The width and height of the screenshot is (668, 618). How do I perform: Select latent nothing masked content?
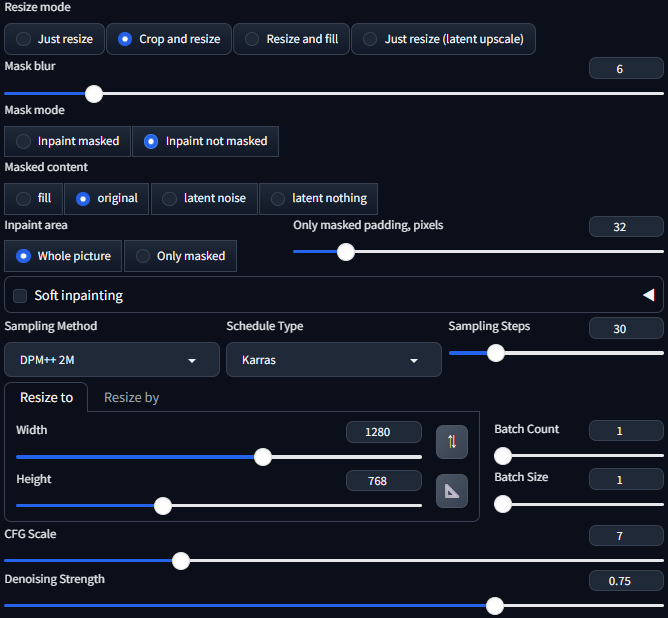click(318, 198)
